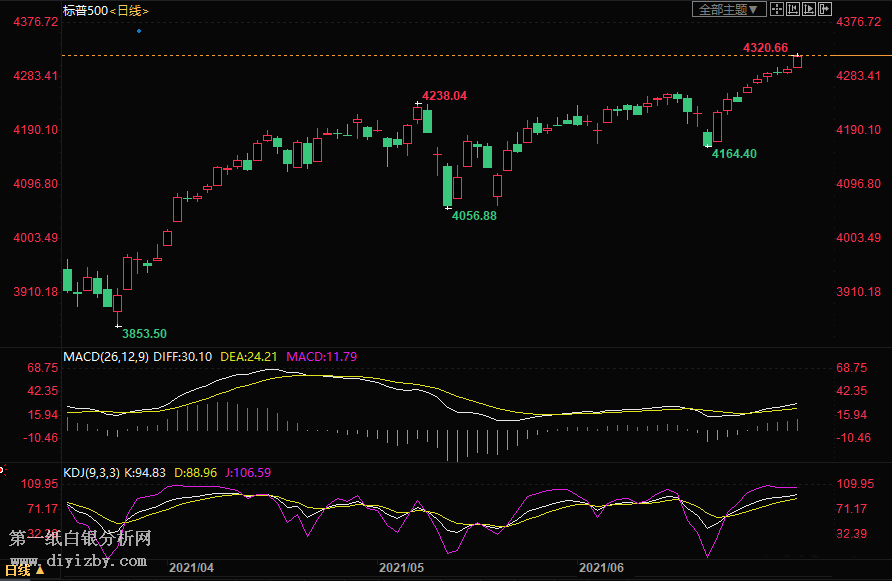Click the 4238.04 peak price label

[445, 96]
